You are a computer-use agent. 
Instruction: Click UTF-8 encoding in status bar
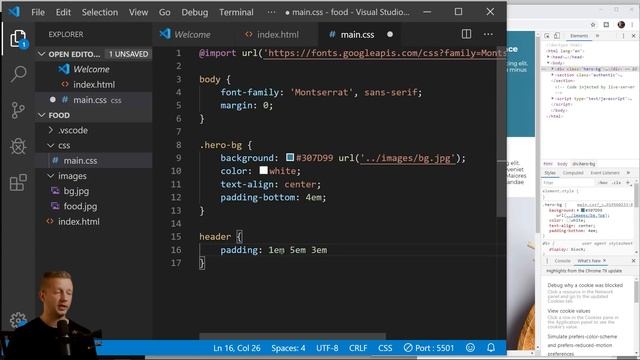tap(327, 348)
